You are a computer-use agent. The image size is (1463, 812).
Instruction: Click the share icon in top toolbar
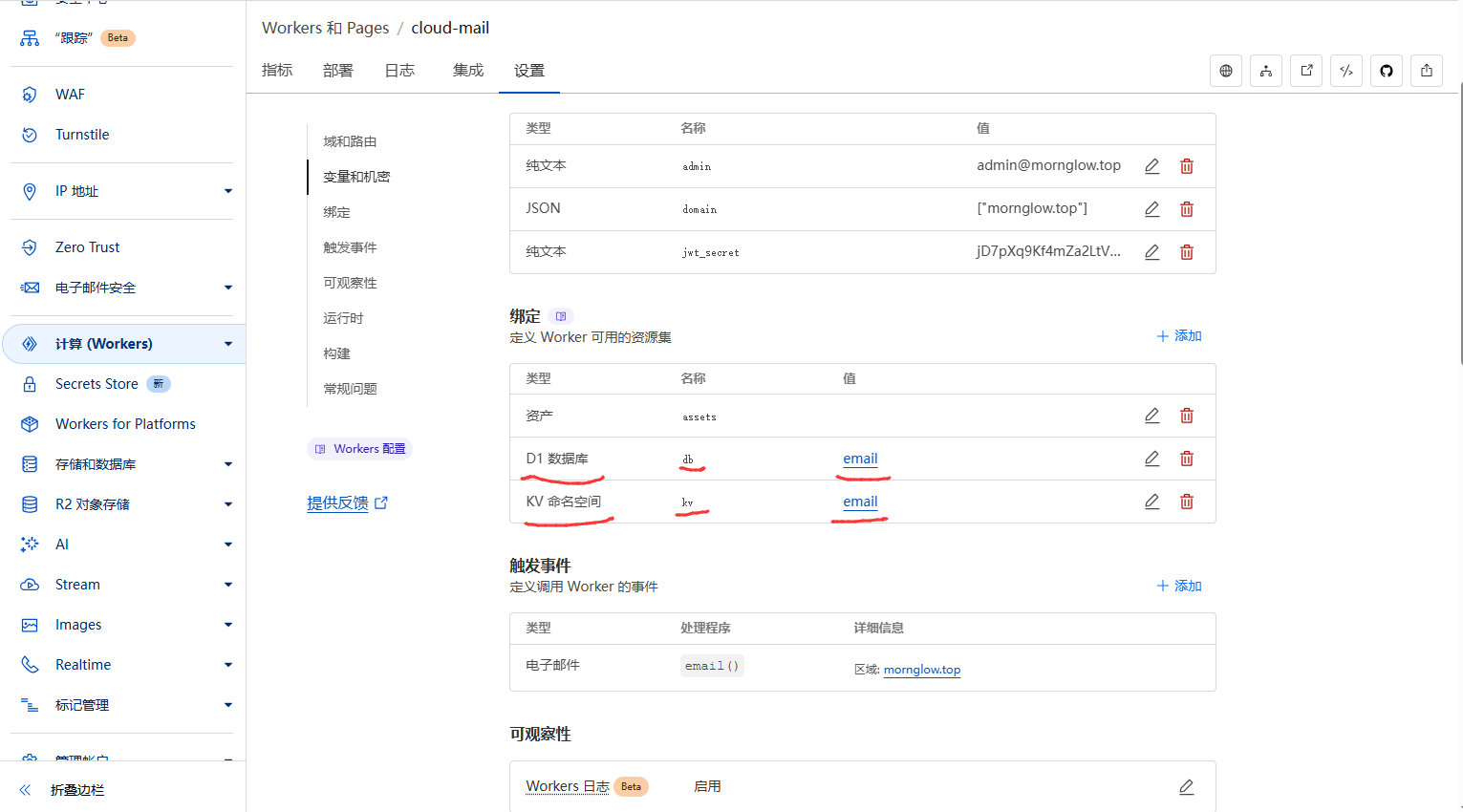coord(1427,71)
